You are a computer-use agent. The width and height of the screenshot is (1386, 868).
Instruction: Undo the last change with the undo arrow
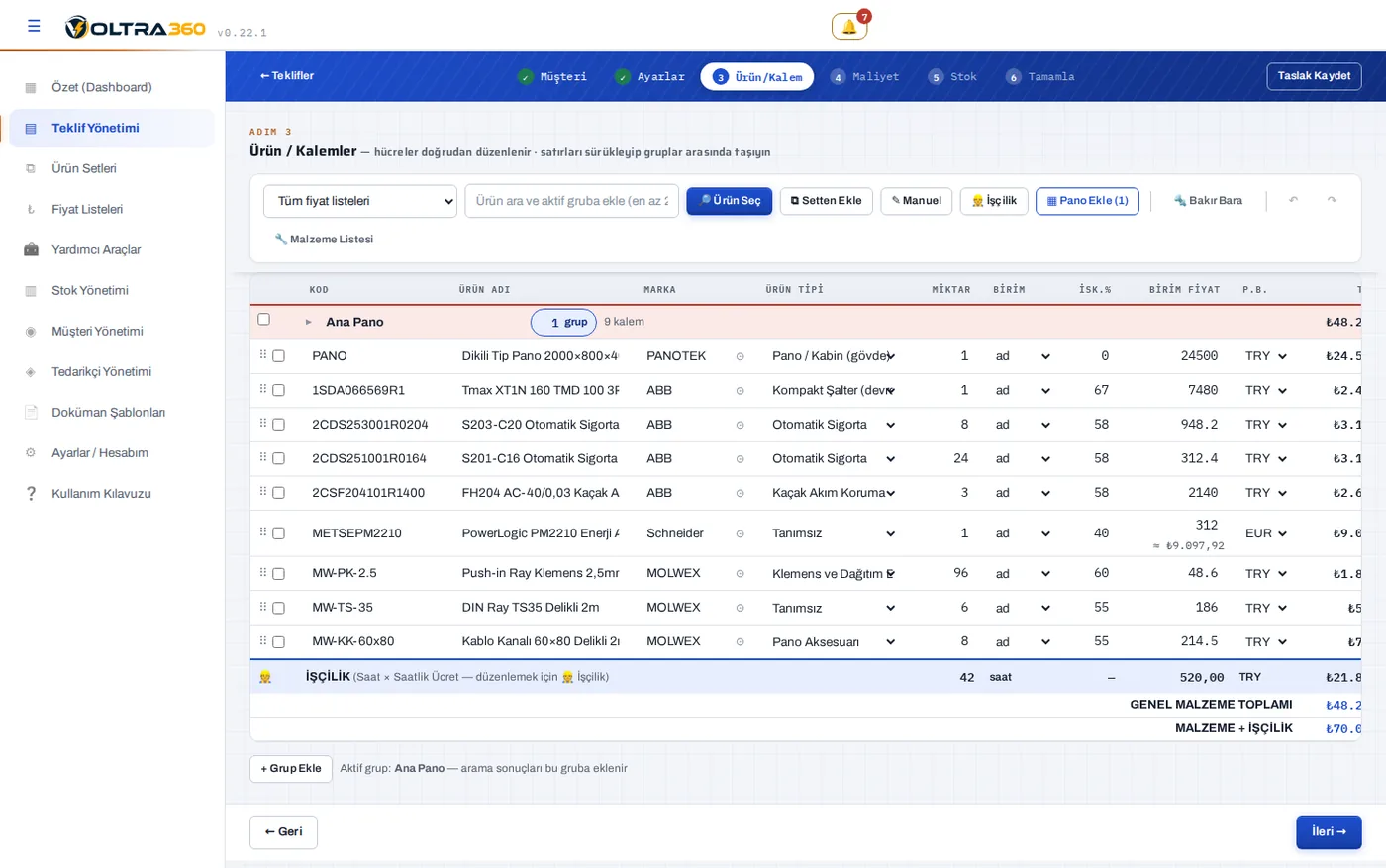[1293, 201]
